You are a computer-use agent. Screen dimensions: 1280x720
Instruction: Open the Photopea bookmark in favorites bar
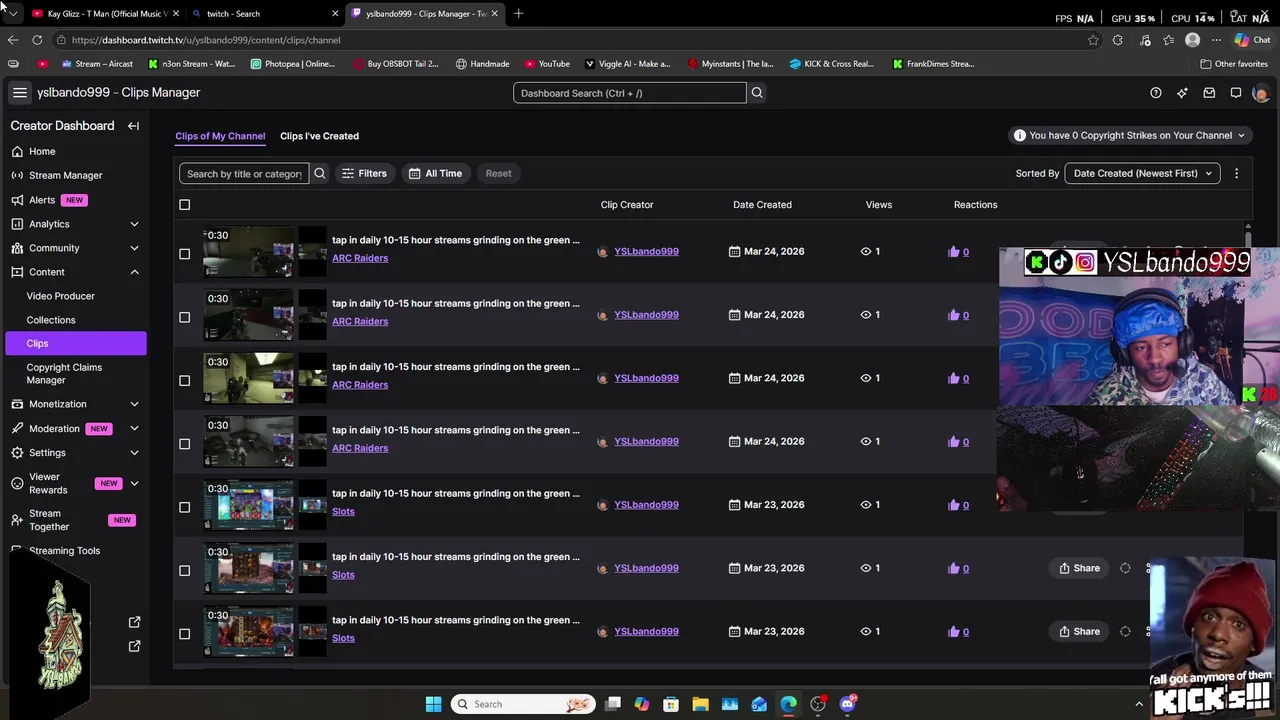(293, 64)
